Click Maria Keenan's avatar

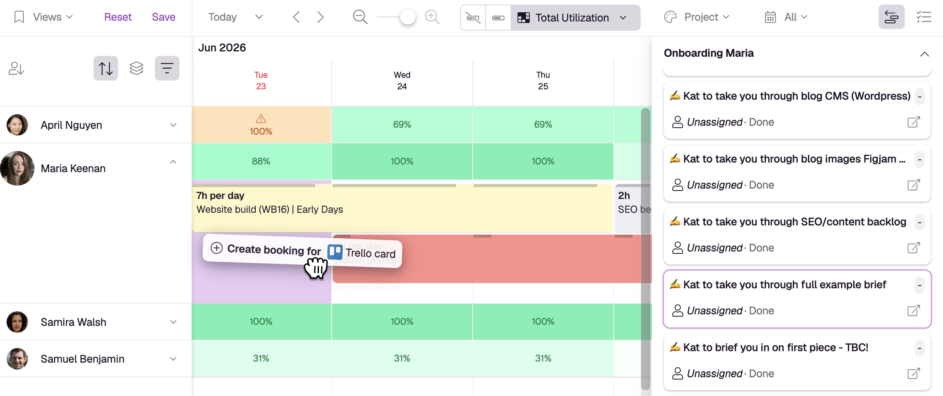pos(17,168)
